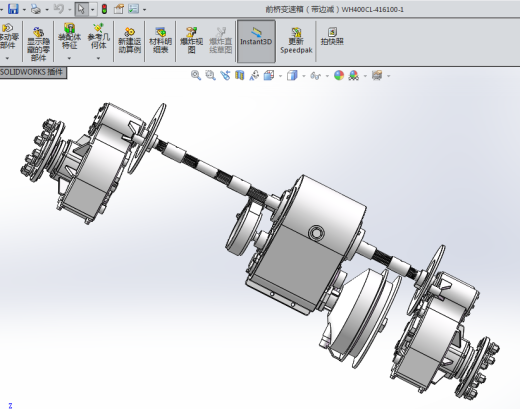520x409 pixels.
Task: Expand the Options dropdown arrow
Action: [144, 10]
